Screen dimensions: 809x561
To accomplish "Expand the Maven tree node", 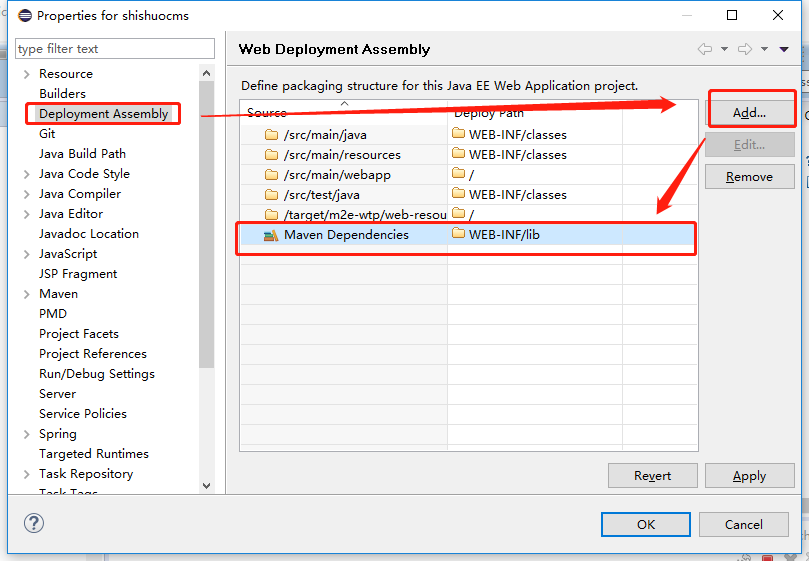I will (x=27, y=294).
